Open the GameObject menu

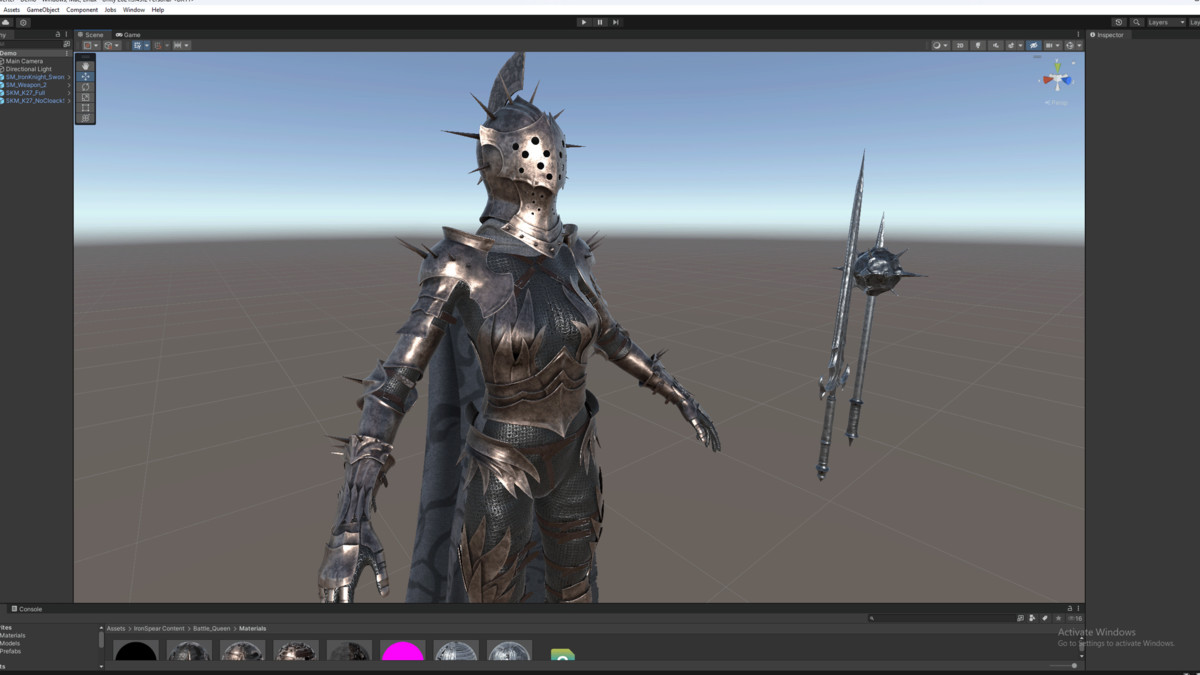click(x=43, y=10)
